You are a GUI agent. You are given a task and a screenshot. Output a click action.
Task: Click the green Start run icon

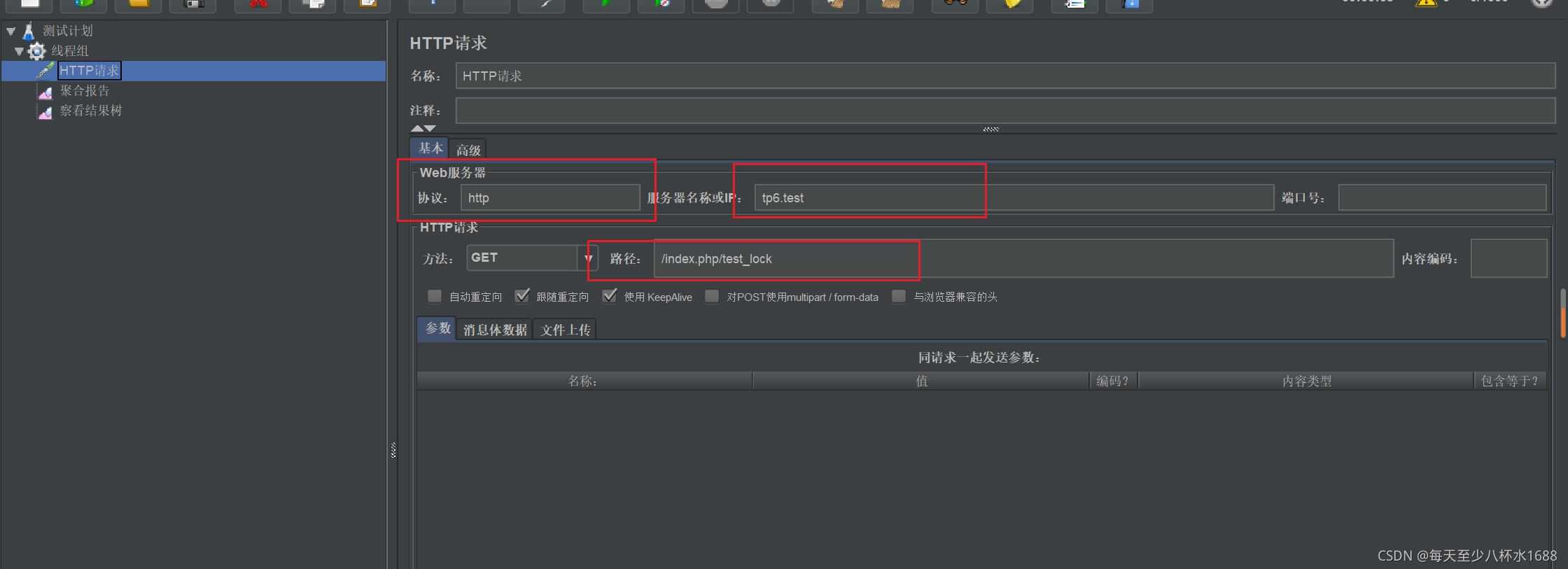[x=605, y=4]
